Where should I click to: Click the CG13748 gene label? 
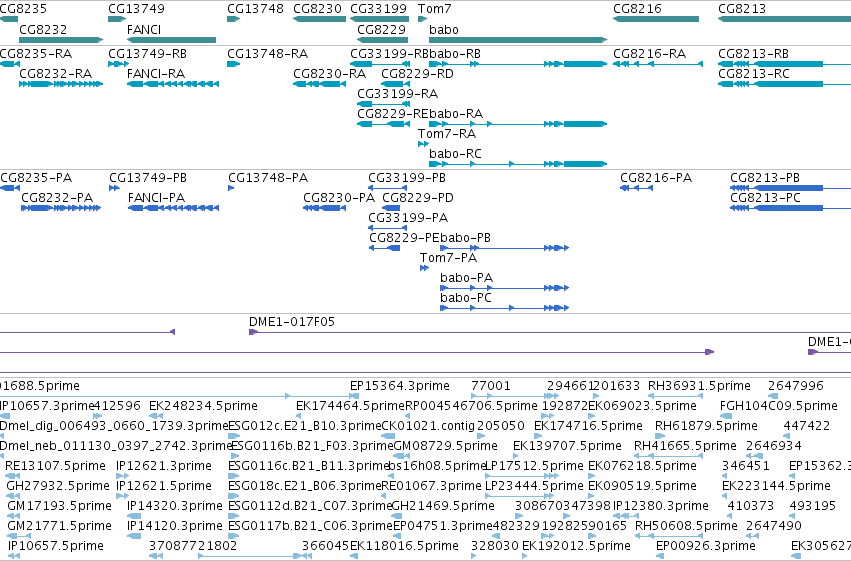pyautogui.click(x=255, y=9)
